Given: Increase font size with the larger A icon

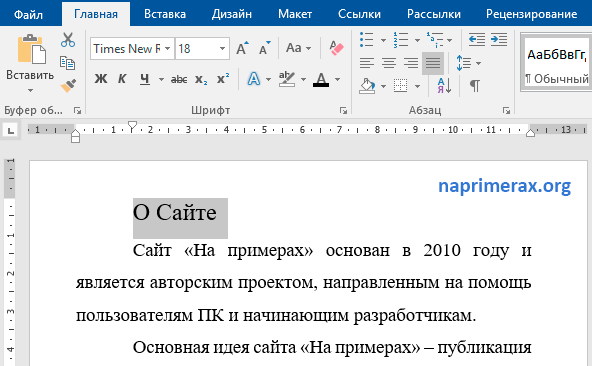Looking at the screenshot, I should point(242,48).
